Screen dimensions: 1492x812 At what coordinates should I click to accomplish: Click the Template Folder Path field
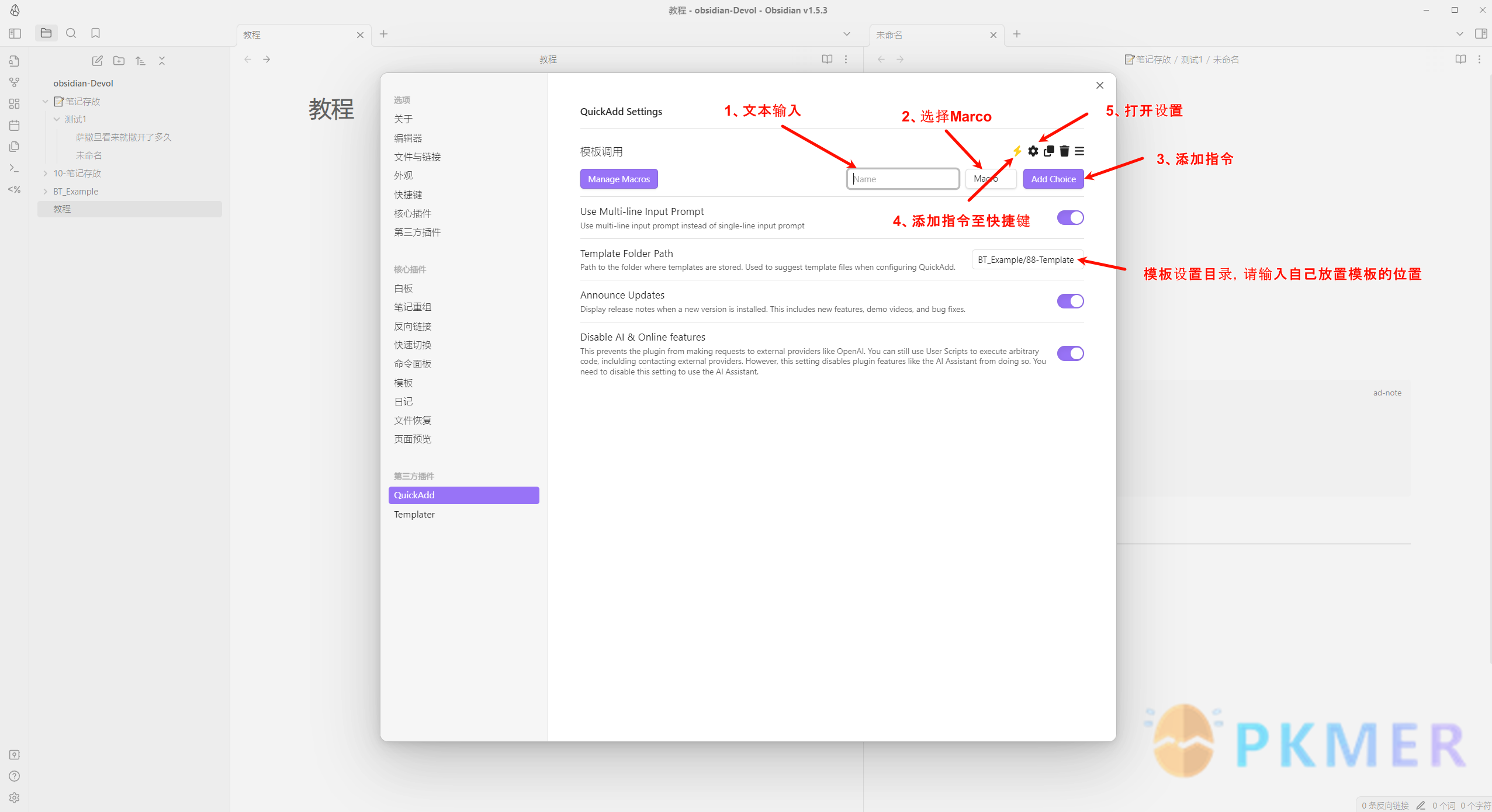coord(1026,260)
